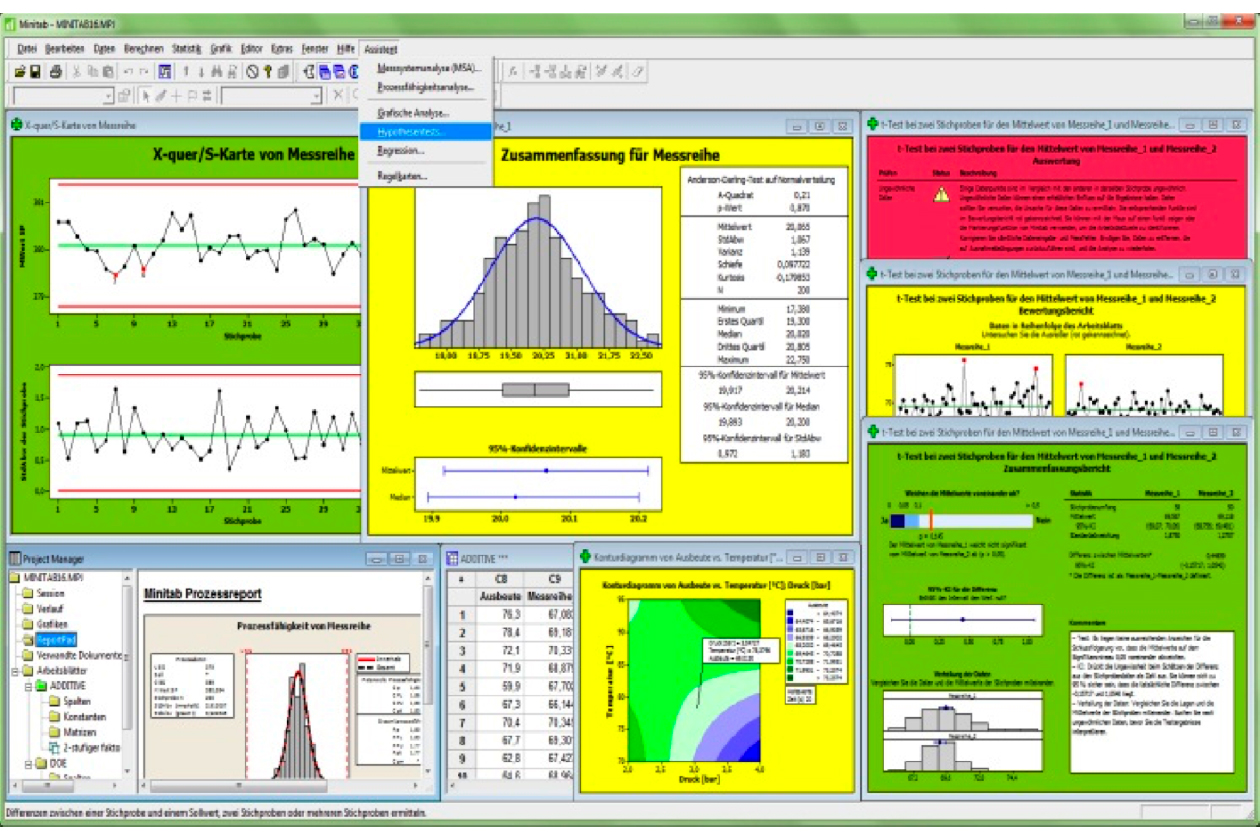1260x840 pixels.
Task: Collapse the Arbeitsblätter tree node
Action: (x=13, y=671)
